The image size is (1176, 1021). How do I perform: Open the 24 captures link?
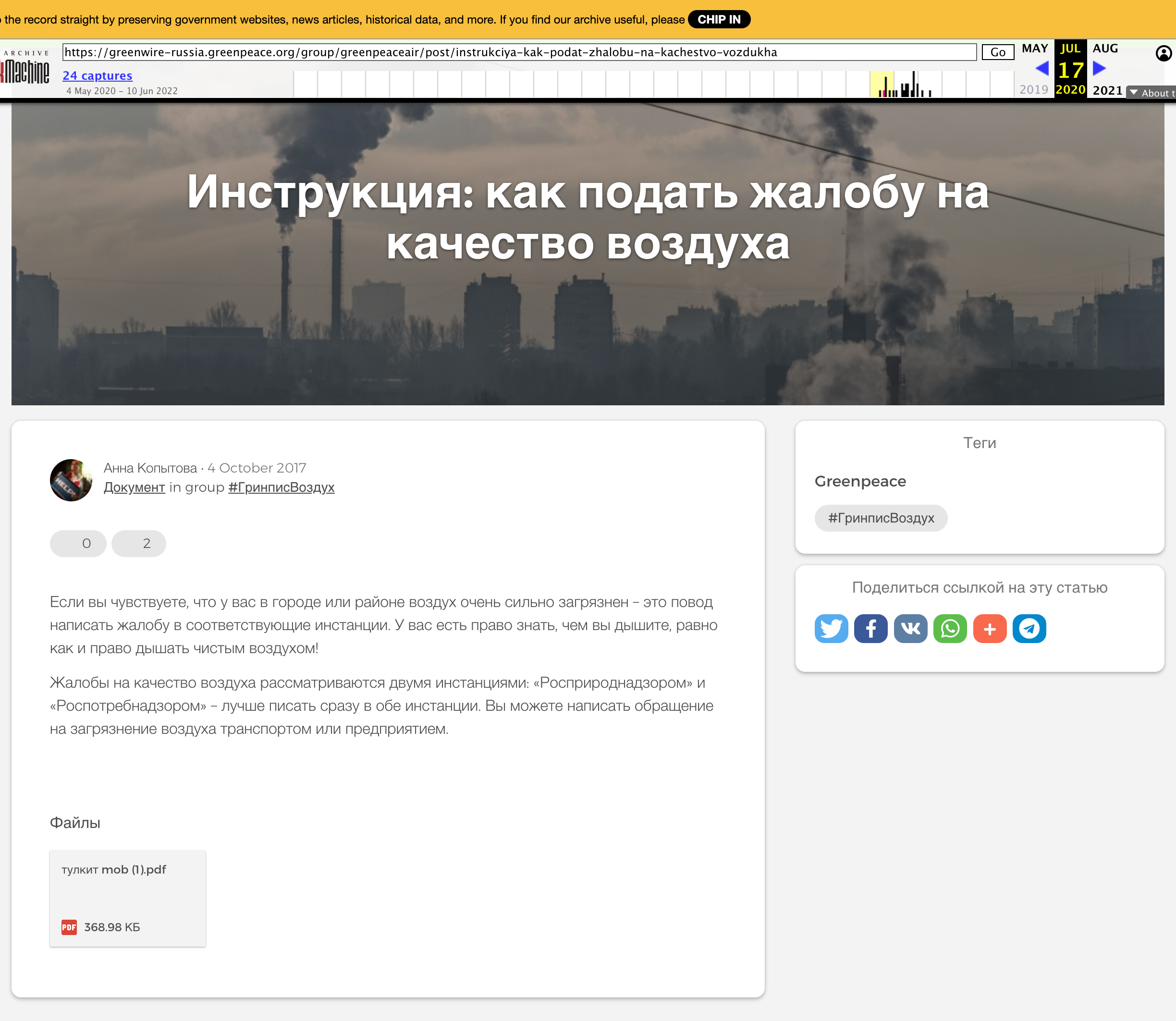[x=98, y=76]
